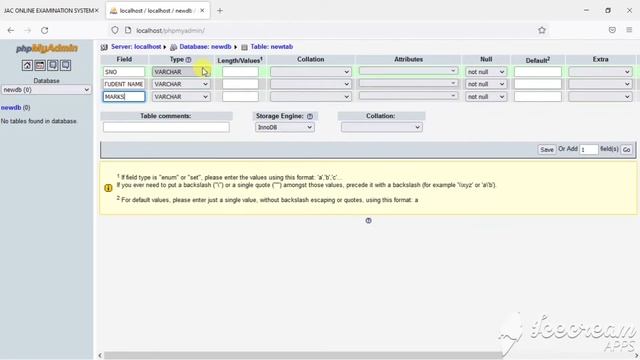Open Type dropdown for MARKS field
Viewport: 640px width, 360px height.
(x=181, y=97)
